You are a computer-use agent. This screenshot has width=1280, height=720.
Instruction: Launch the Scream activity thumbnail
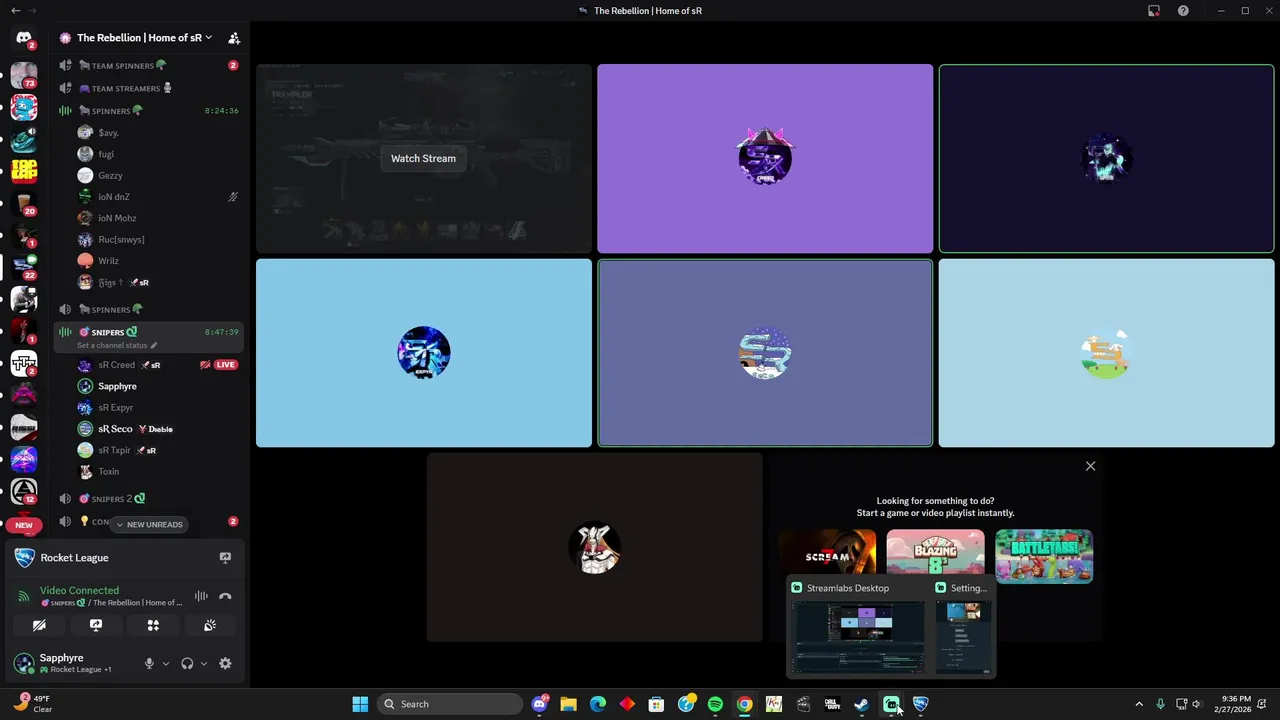(827, 555)
